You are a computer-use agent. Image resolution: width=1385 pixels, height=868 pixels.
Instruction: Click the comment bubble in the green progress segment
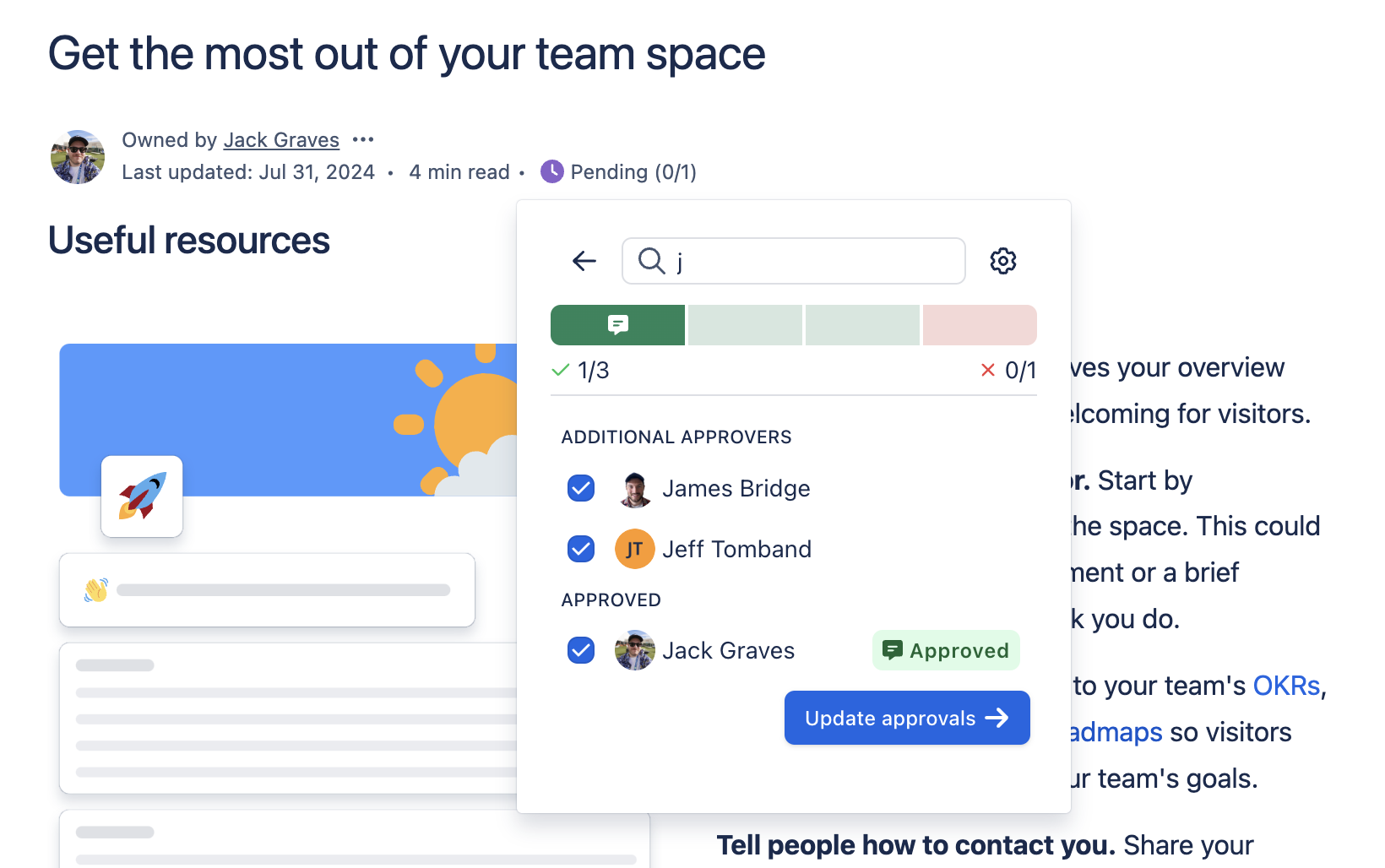(x=617, y=324)
